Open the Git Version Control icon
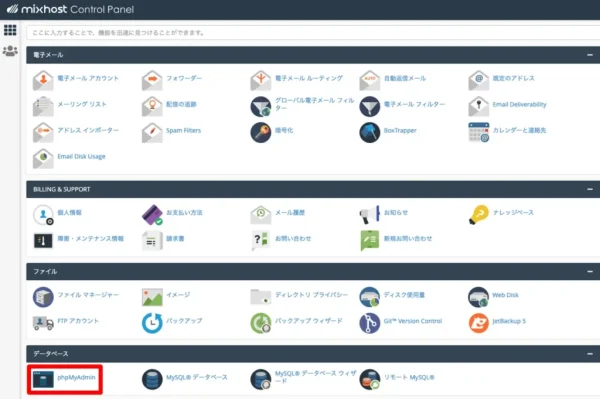 370,323
